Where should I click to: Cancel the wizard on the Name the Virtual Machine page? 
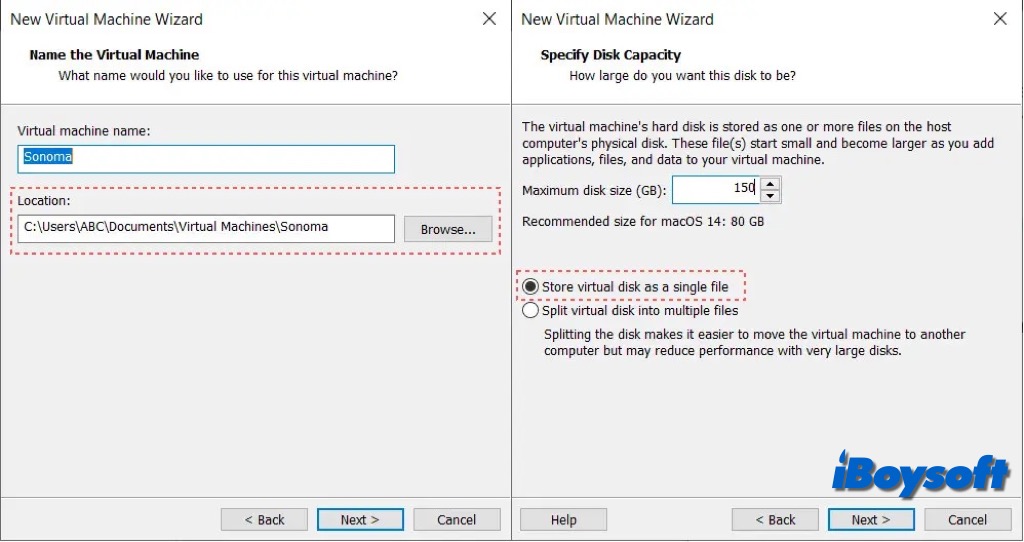(x=456, y=520)
